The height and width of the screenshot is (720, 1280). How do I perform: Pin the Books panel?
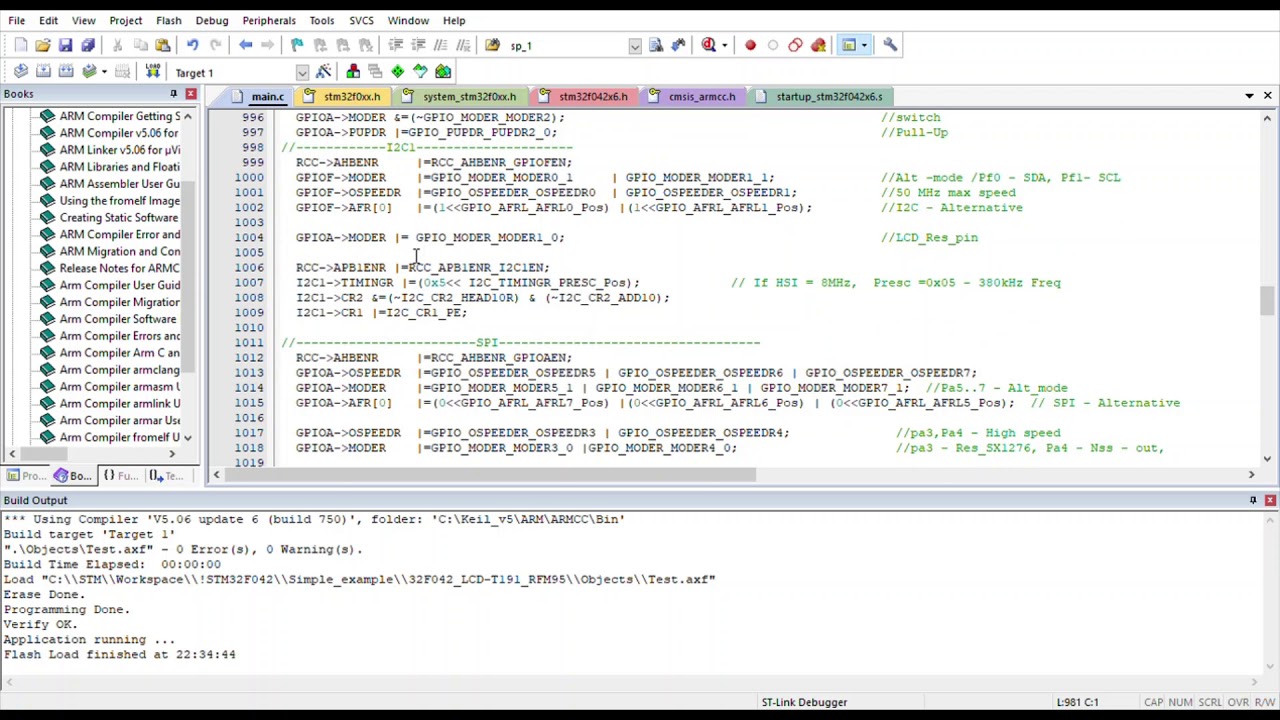point(173,94)
